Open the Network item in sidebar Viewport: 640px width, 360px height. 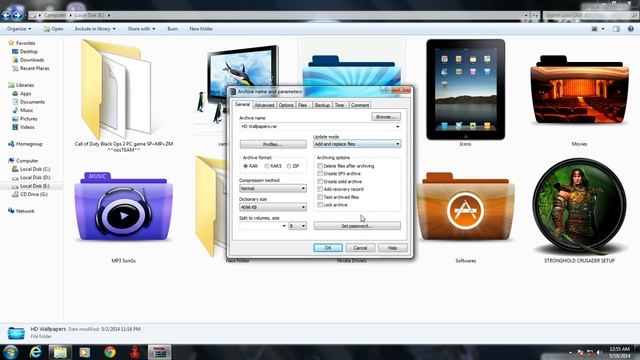pyautogui.click(x=25, y=211)
